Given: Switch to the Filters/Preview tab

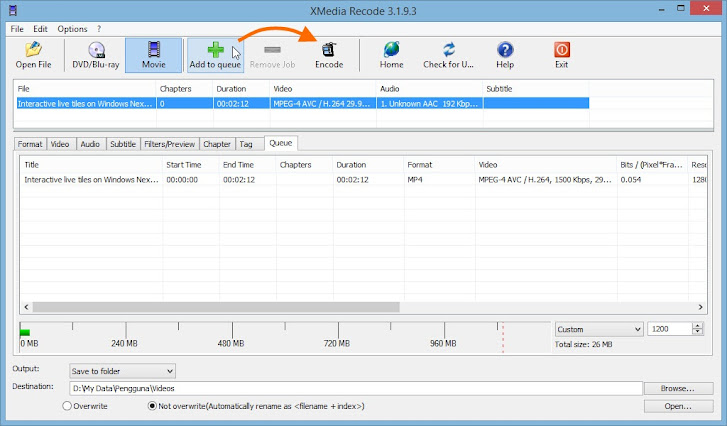Looking at the screenshot, I should pyautogui.click(x=170, y=144).
